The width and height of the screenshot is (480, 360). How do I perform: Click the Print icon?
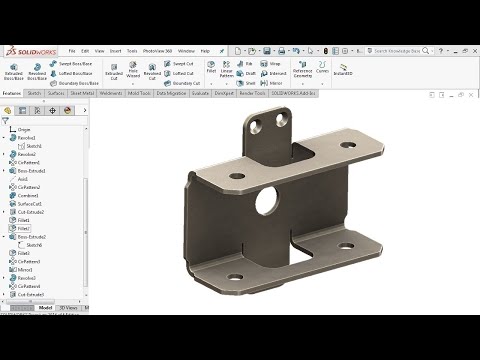[x=282, y=51]
